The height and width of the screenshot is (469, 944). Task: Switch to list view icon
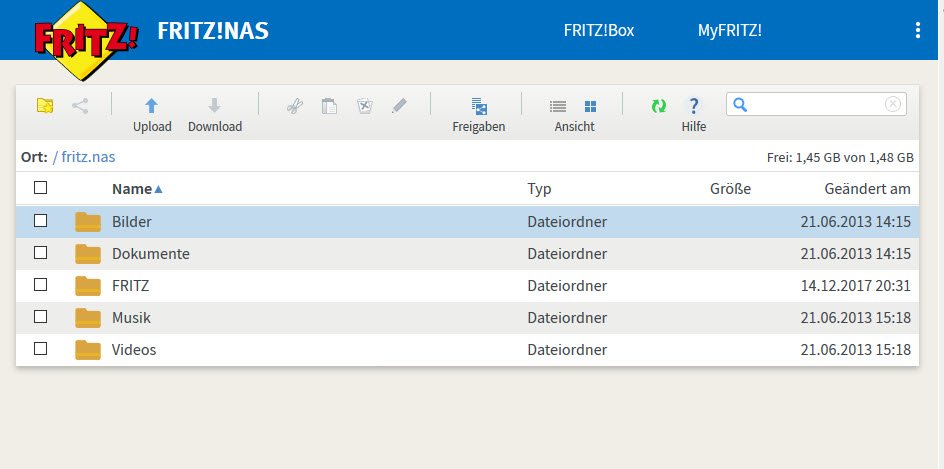[x=558, y=107]
